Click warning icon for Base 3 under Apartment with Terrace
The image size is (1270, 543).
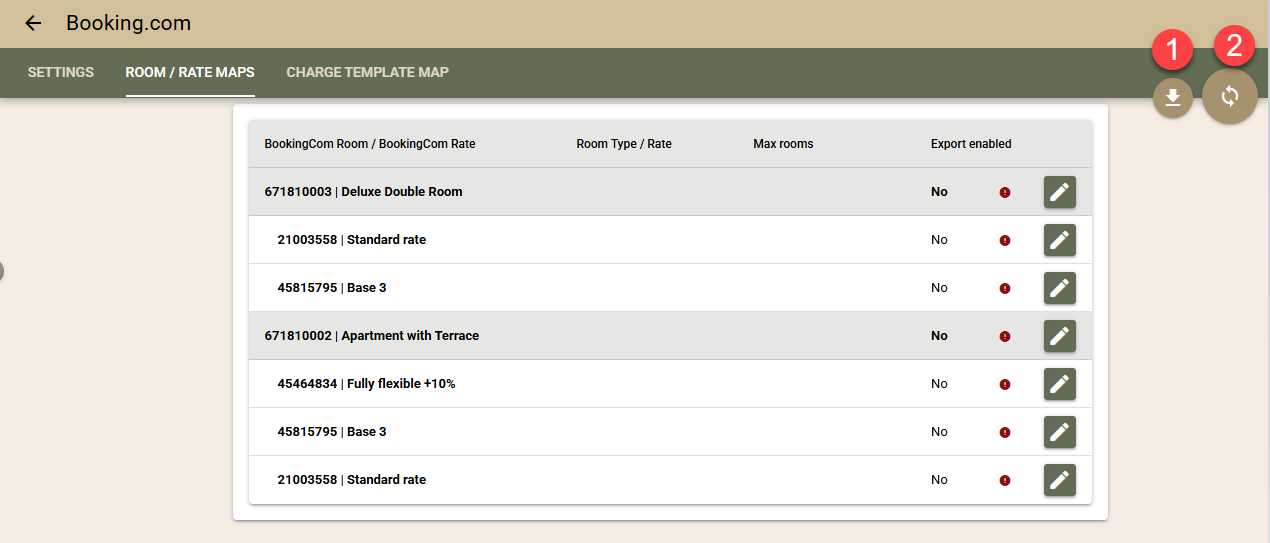[1005, 432]
